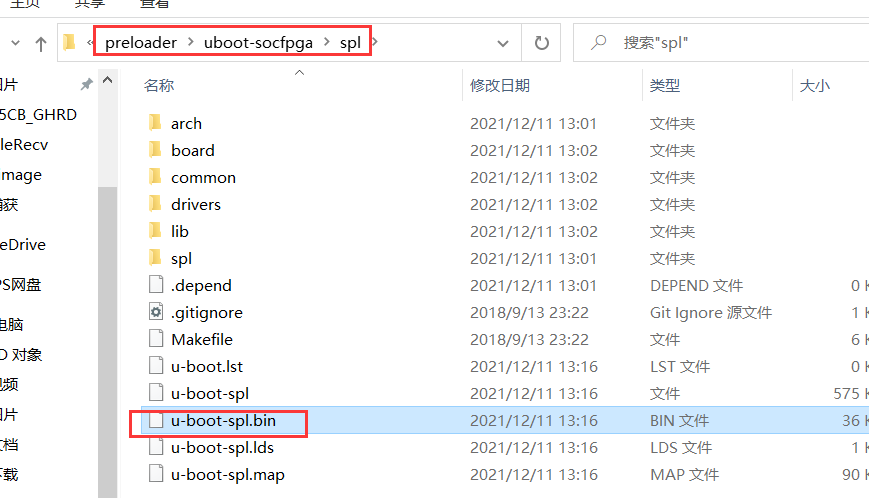The width and height of the screenshot is (869, 498).
Task: Expand chevron after spl breadcrumb
Action: pos(375,42)
